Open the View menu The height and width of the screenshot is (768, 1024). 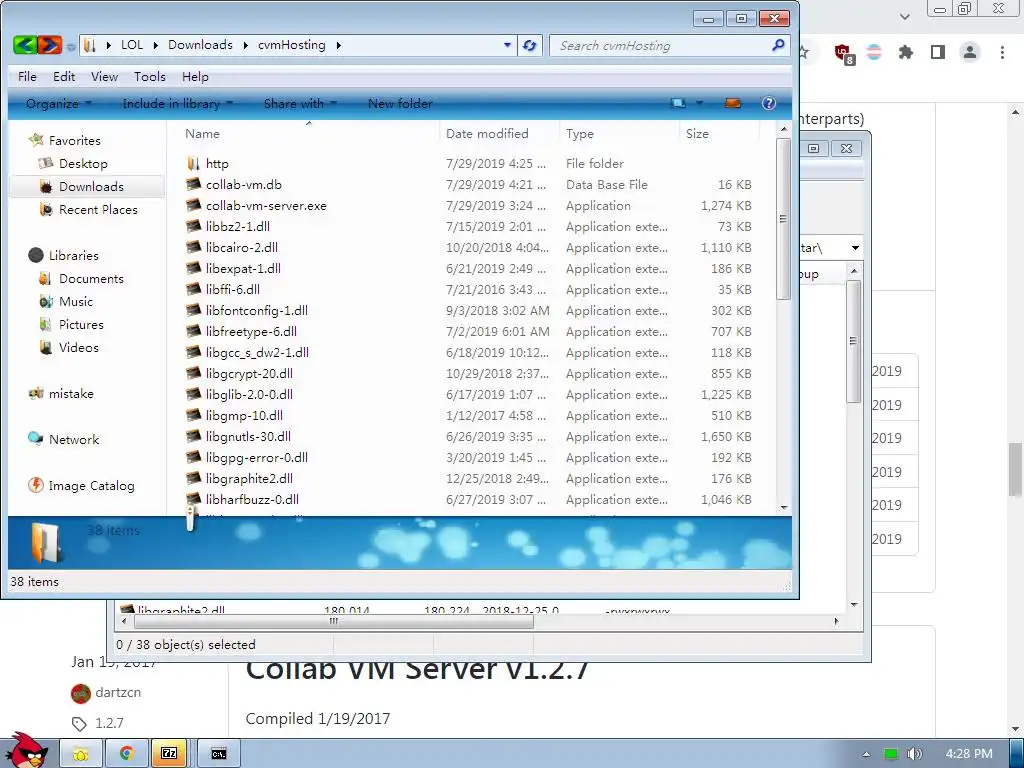click(104, 76)
